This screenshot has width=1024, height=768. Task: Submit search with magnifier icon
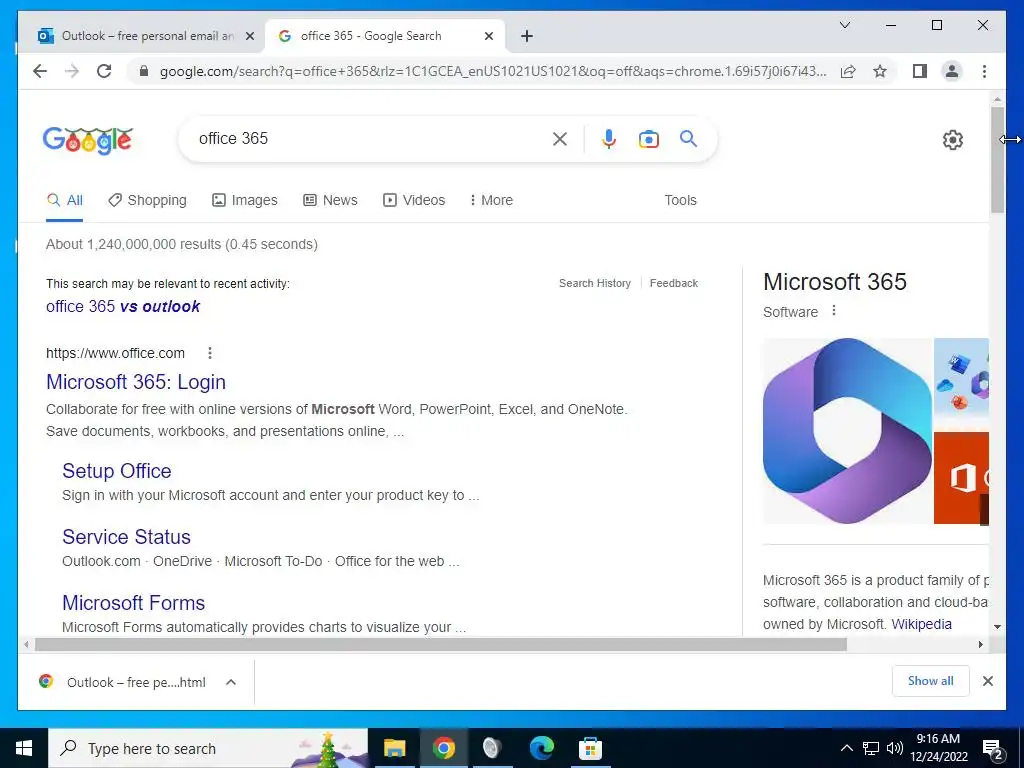(x=688, y=138)
